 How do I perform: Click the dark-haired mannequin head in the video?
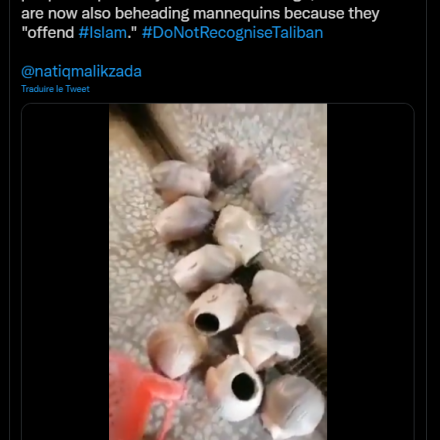pos(230,165)
